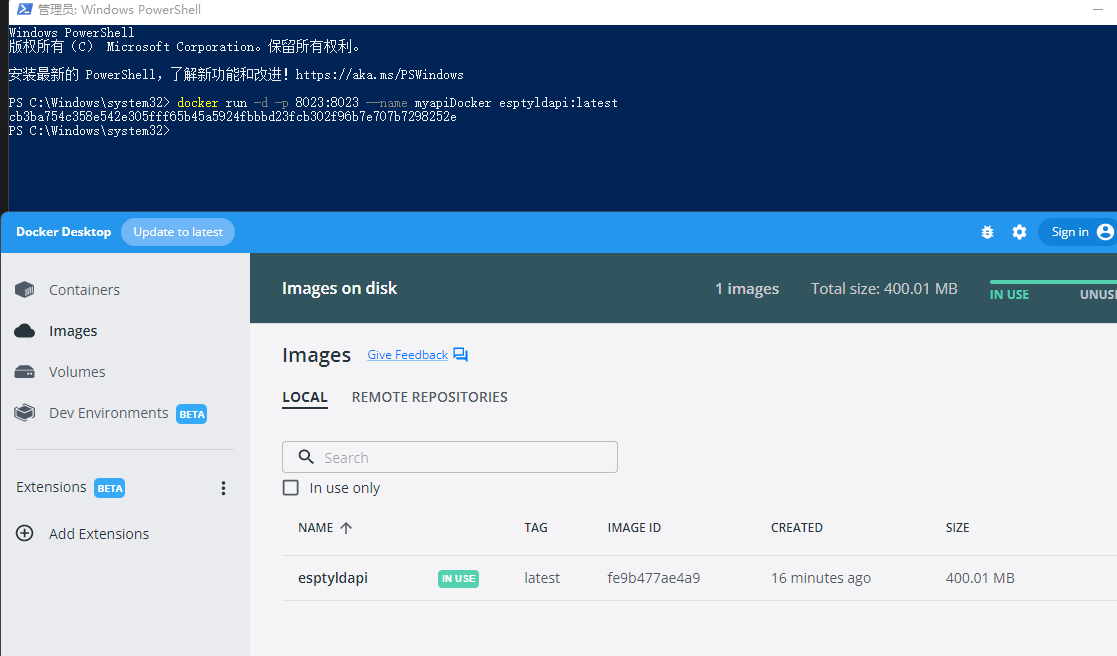Open Docker Desktop settings gear
This screenshot has width=1117, height=656.
(x=1019, y=232)
